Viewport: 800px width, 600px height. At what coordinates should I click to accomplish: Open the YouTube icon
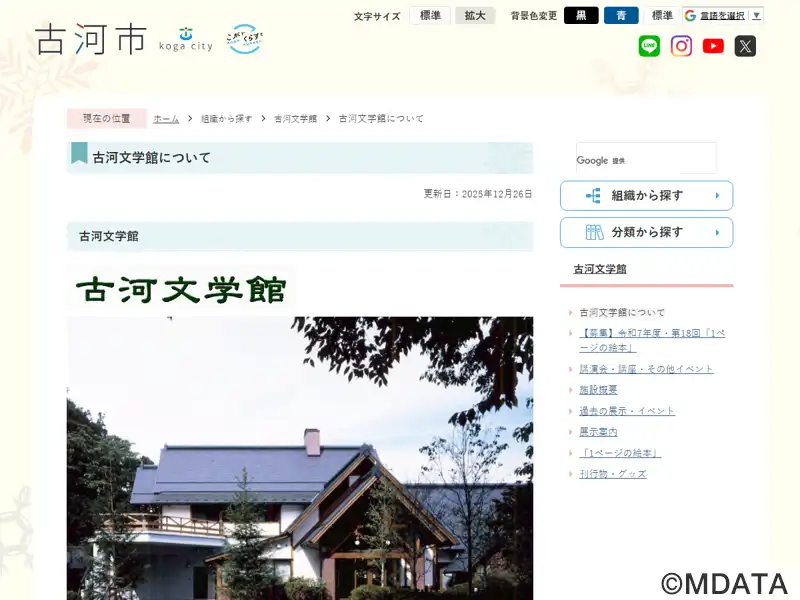click(x=713, y=46)
